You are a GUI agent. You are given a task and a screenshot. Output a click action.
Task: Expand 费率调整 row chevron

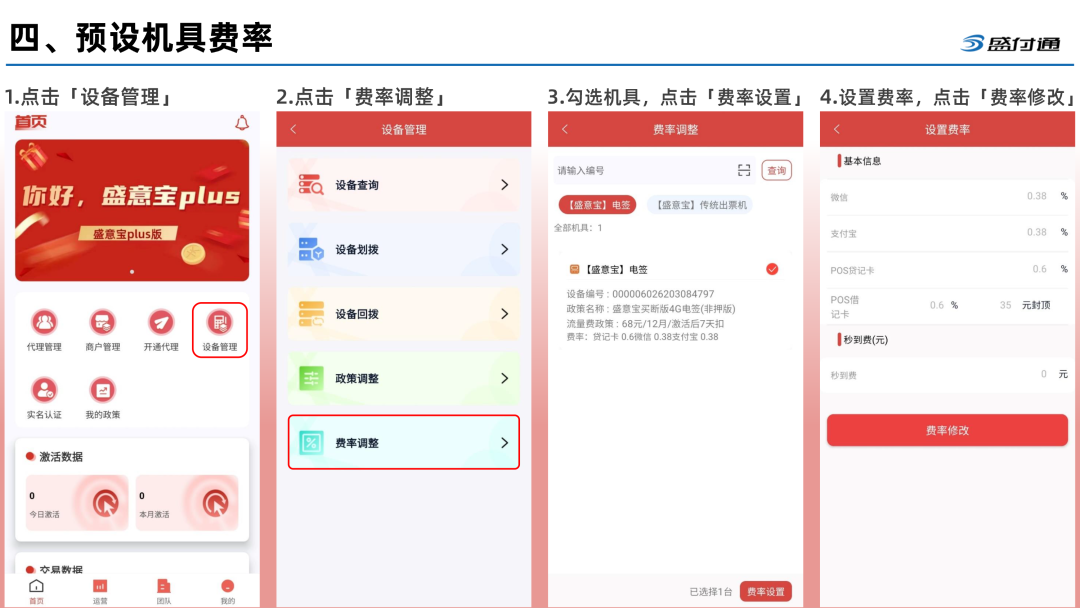coord(505,443)
